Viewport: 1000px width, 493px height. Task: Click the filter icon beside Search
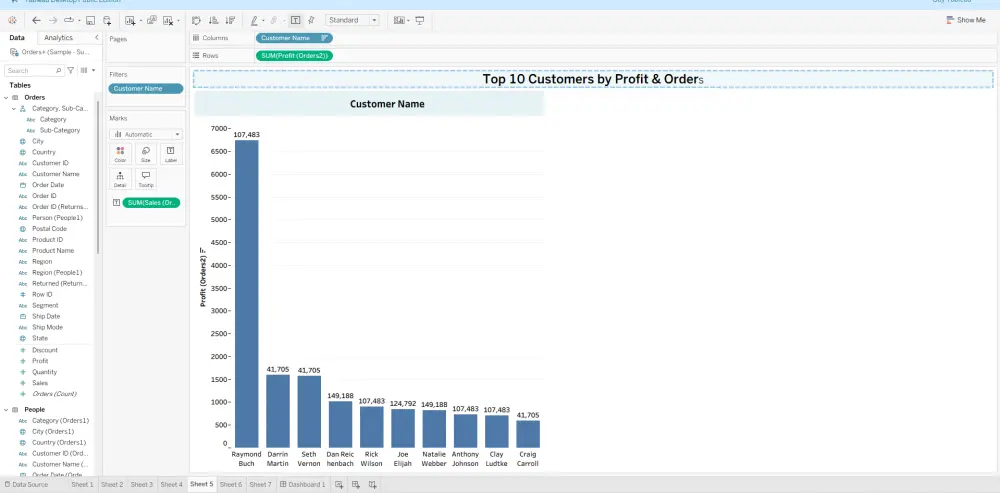[x=71, y=70]
